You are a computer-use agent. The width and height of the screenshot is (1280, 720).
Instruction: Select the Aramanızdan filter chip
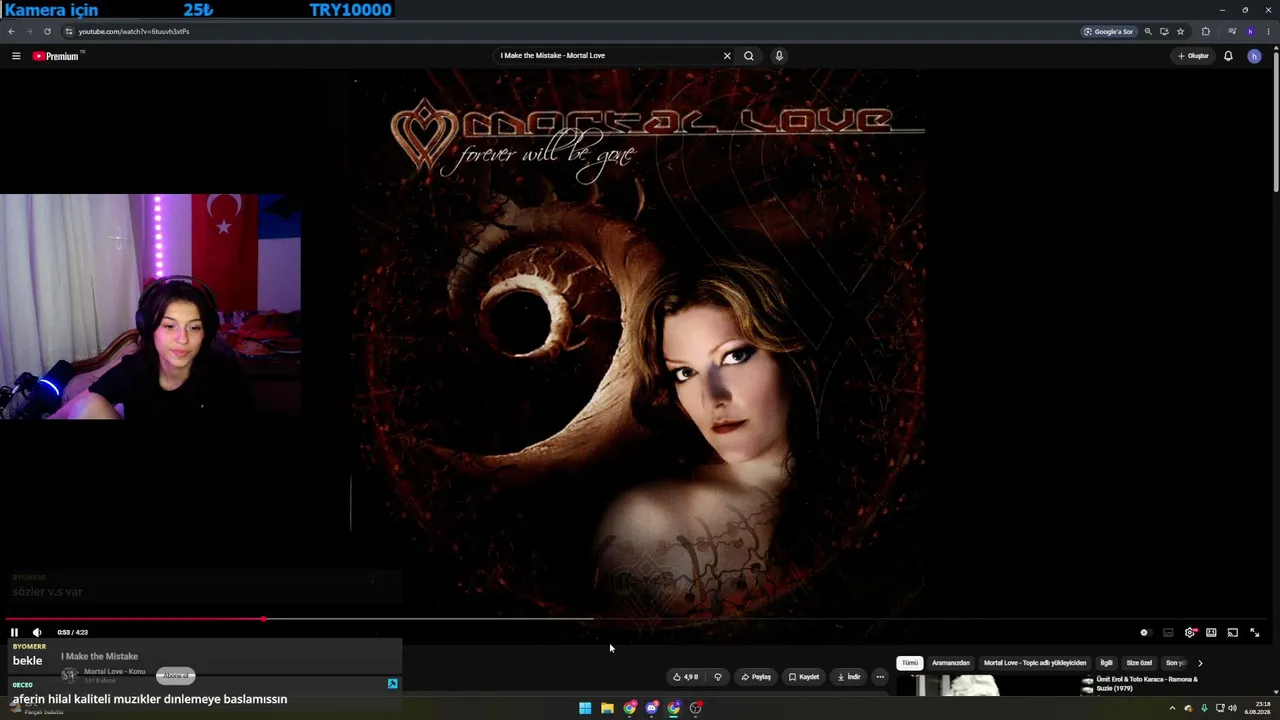951,663
